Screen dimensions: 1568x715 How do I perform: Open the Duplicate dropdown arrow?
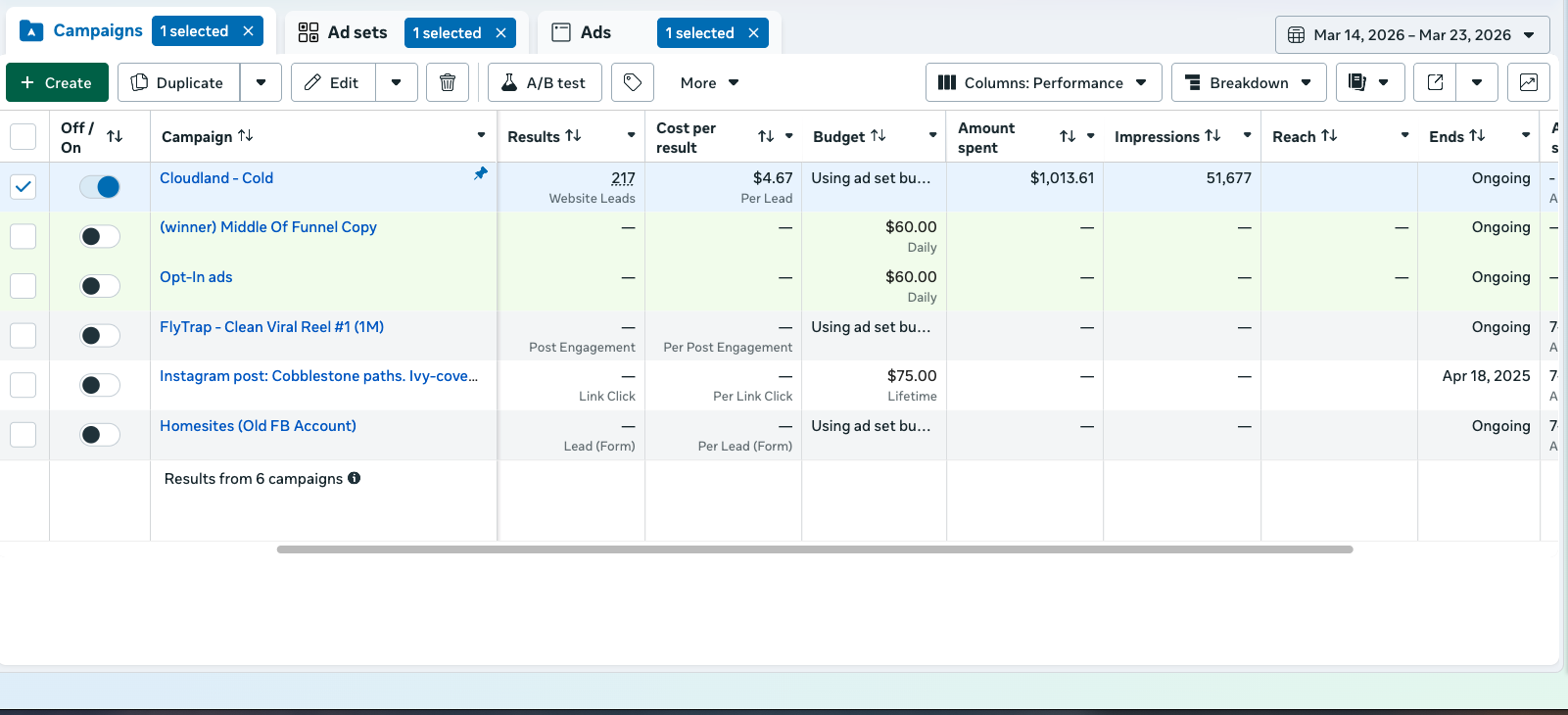[261, 82]
